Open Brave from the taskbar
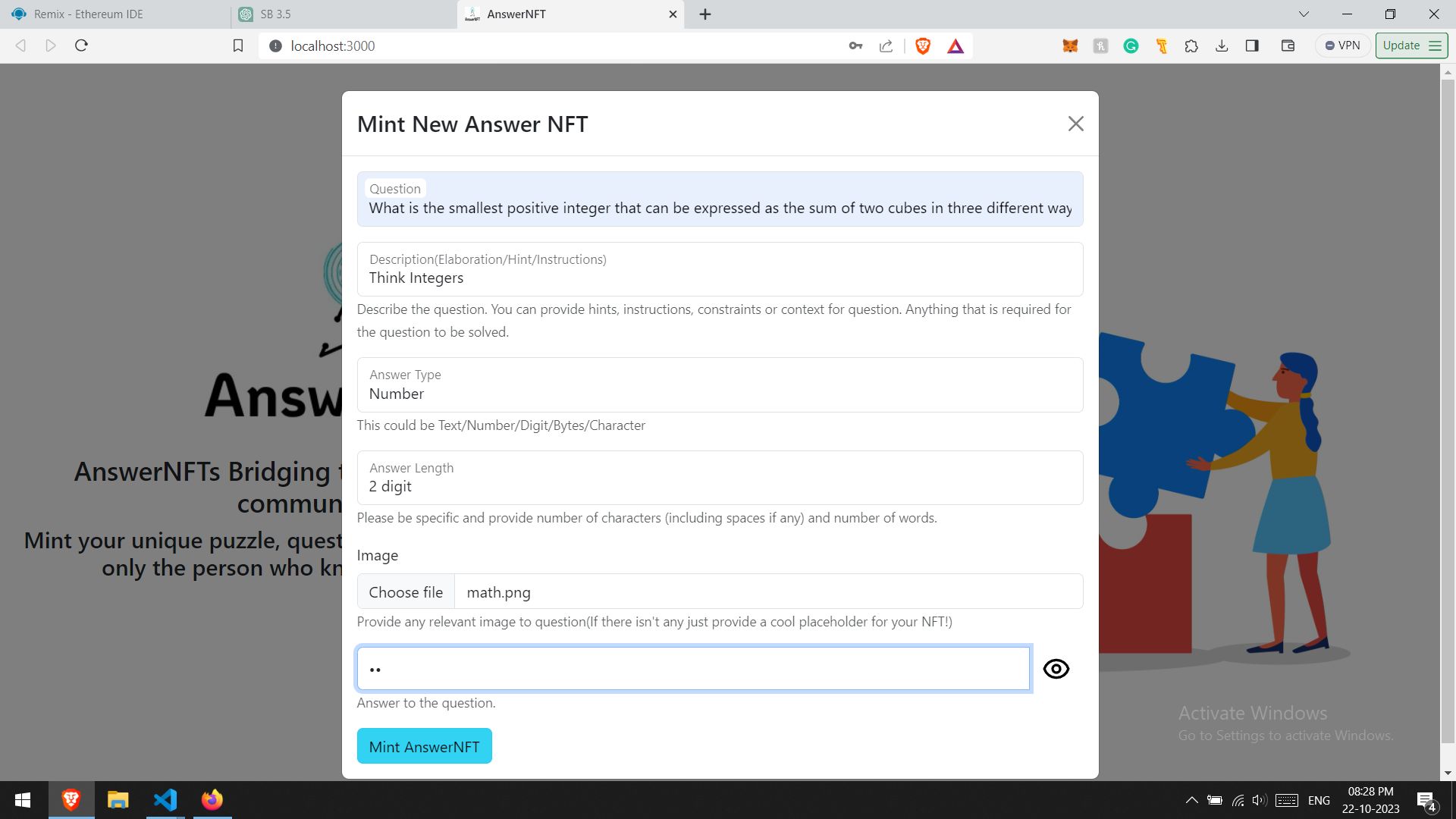Viewport: 1456px width, 819px height. click(x=71, y=800)
